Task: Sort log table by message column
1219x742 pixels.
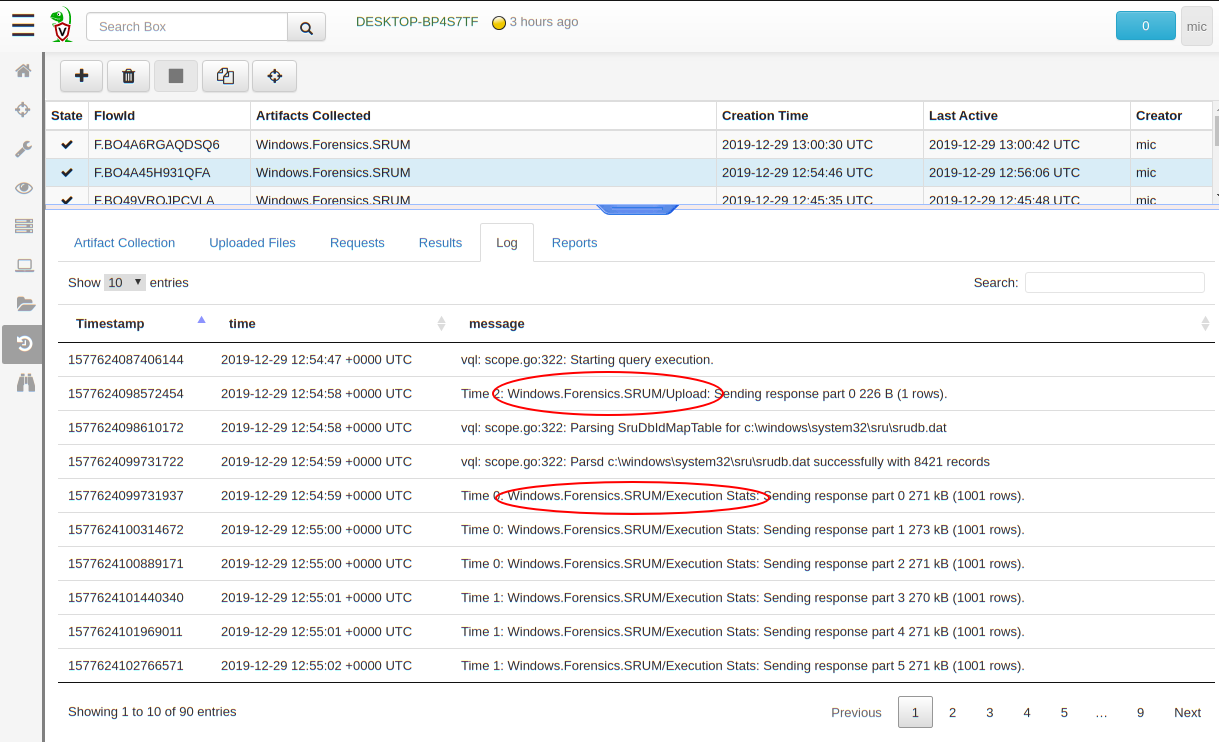Action: pyautogui.click(x=497, y=323)
